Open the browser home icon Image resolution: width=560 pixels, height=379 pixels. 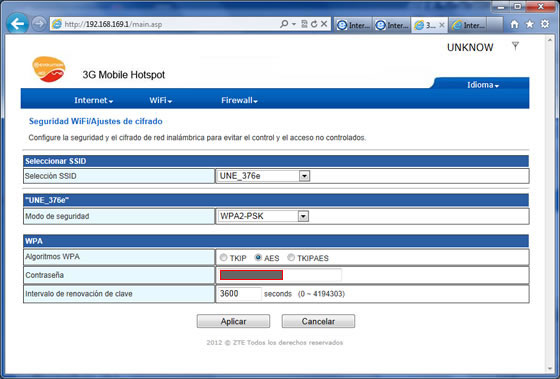click(514, 24)
